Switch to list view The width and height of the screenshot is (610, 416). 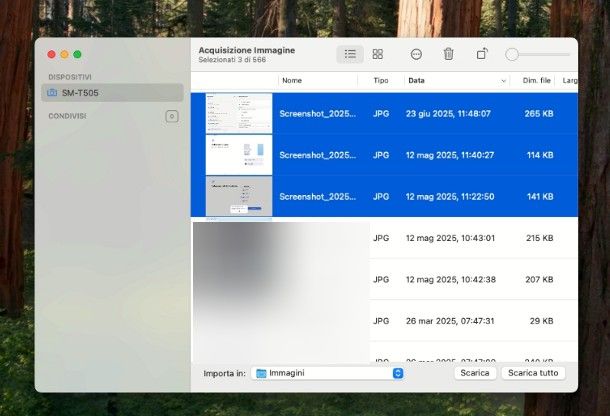[350, 54]
